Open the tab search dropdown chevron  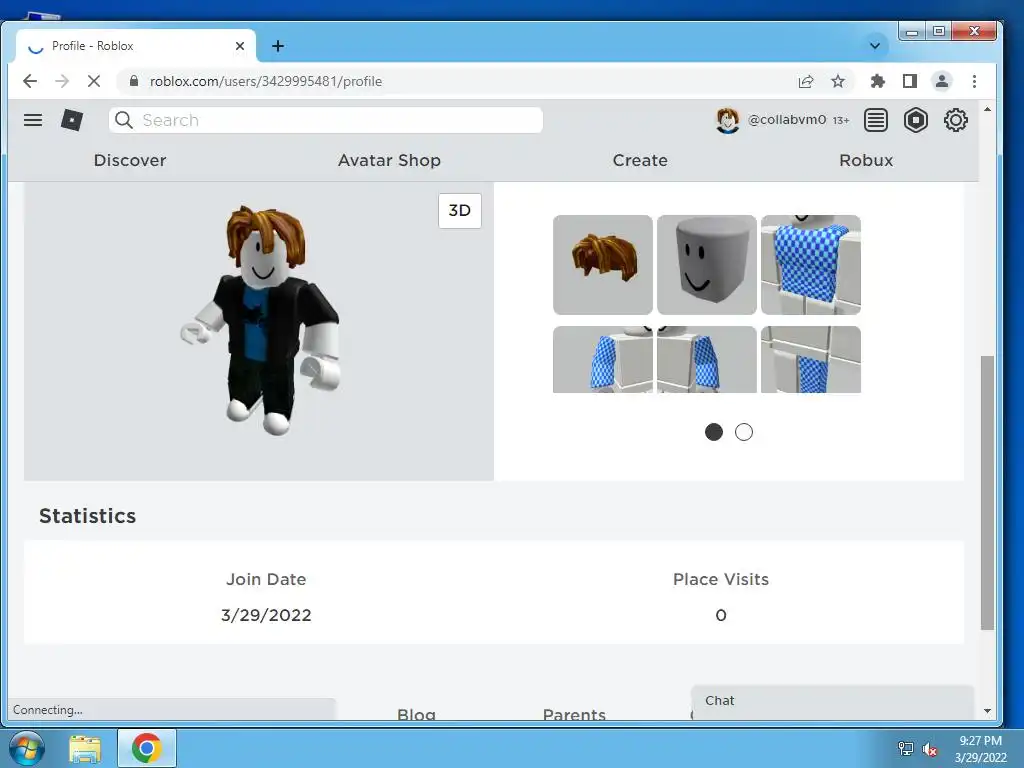click(x=875, y=46)
